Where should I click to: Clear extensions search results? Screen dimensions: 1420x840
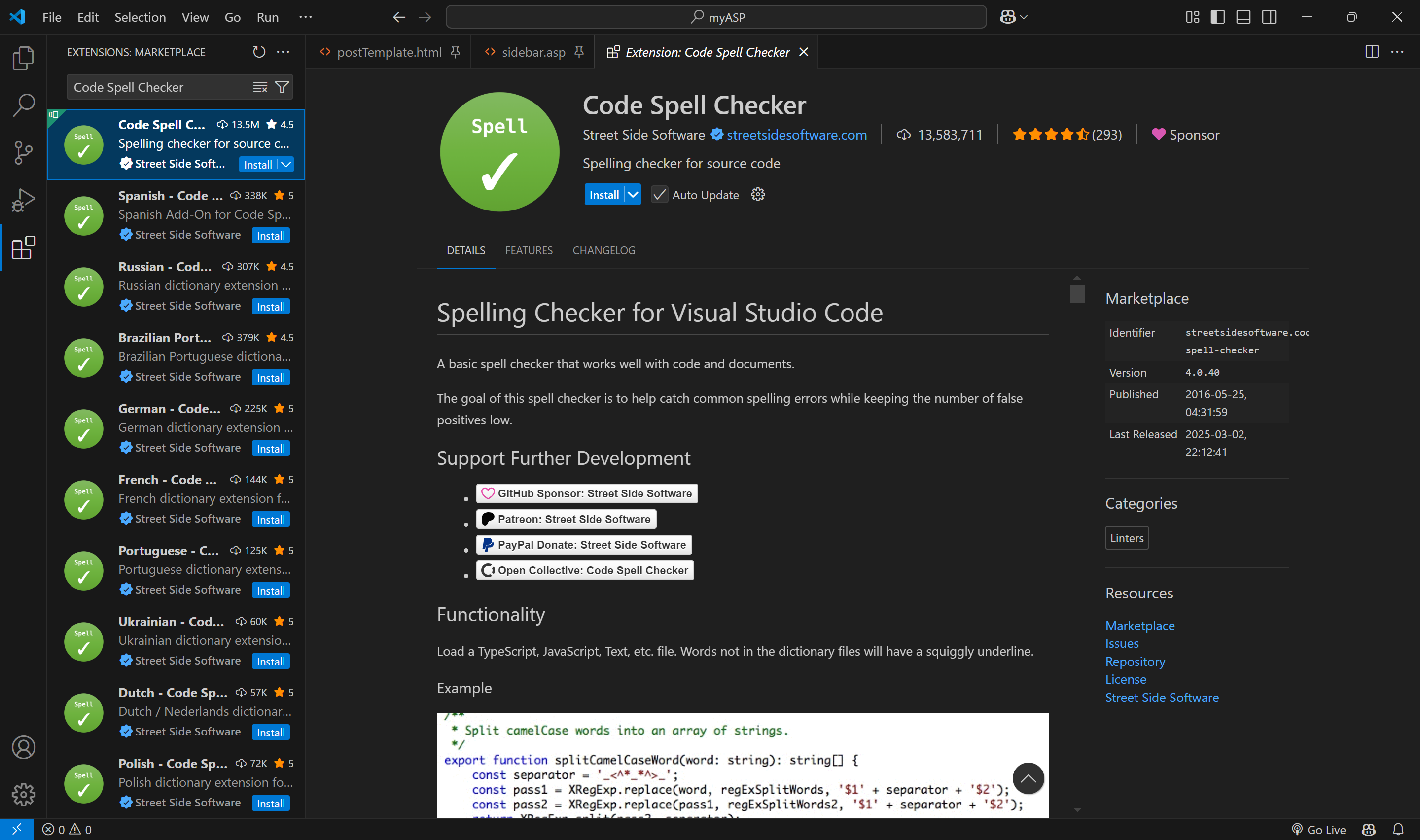(260, 87)
